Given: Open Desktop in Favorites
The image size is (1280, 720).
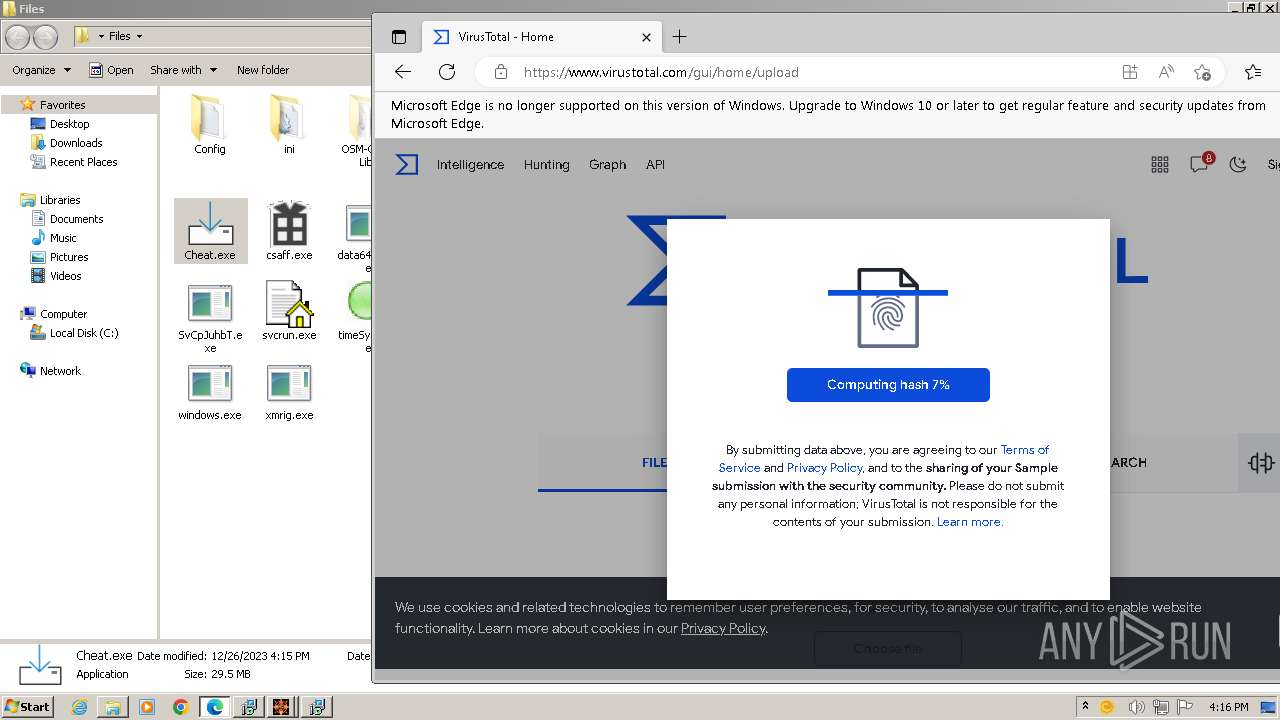Looking at the screenshot, I should [x=69, y=124].
